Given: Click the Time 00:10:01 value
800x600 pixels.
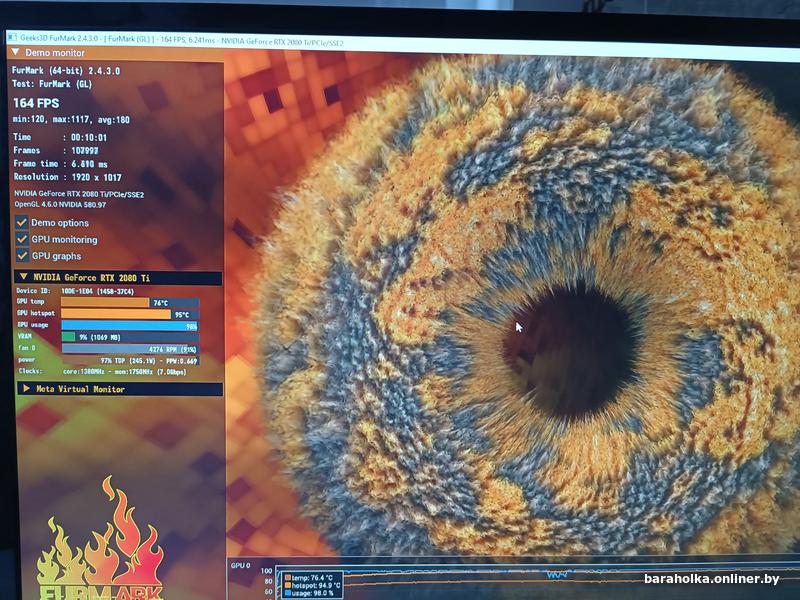Looking at the screenshot, I should click(89, 138).
